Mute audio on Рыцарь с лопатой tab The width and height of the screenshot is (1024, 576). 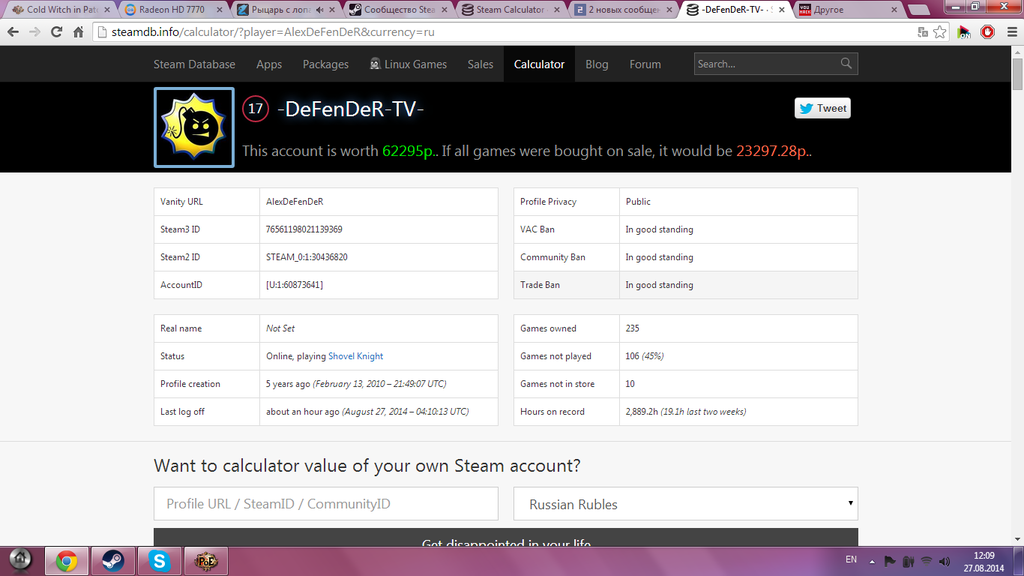point(320,10)
